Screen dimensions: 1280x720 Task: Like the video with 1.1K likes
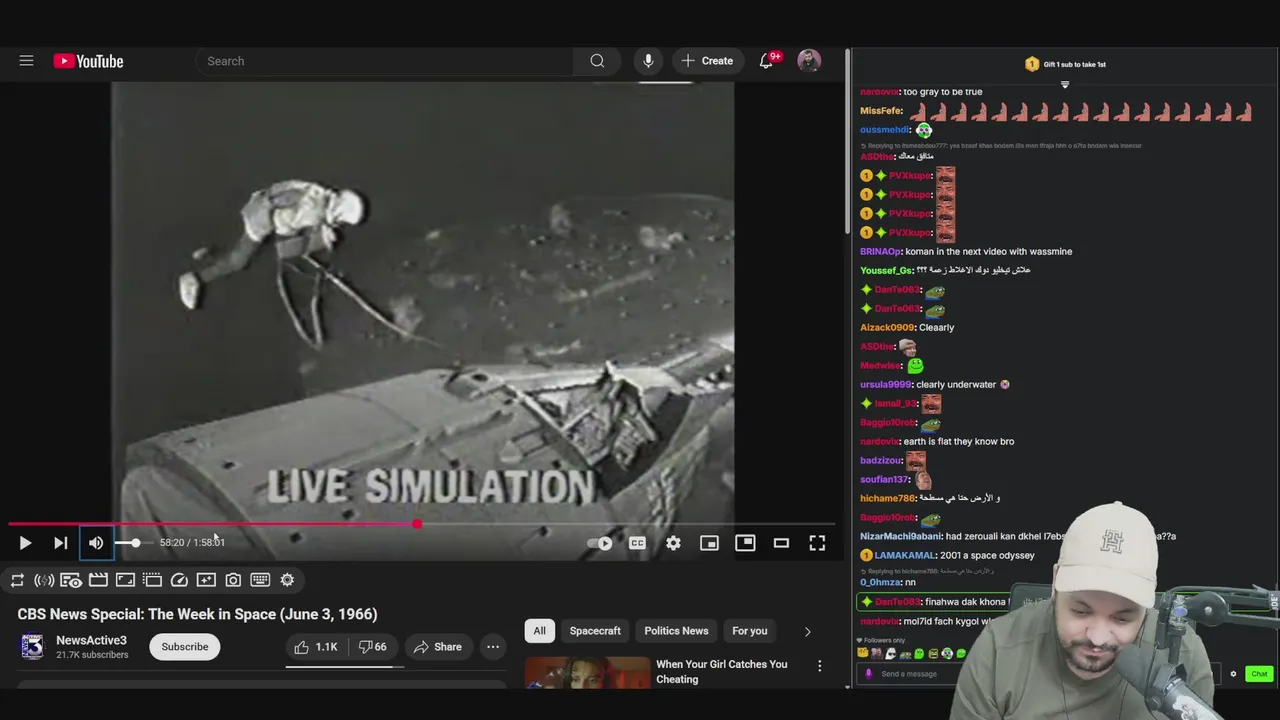(x=316, y=647)
